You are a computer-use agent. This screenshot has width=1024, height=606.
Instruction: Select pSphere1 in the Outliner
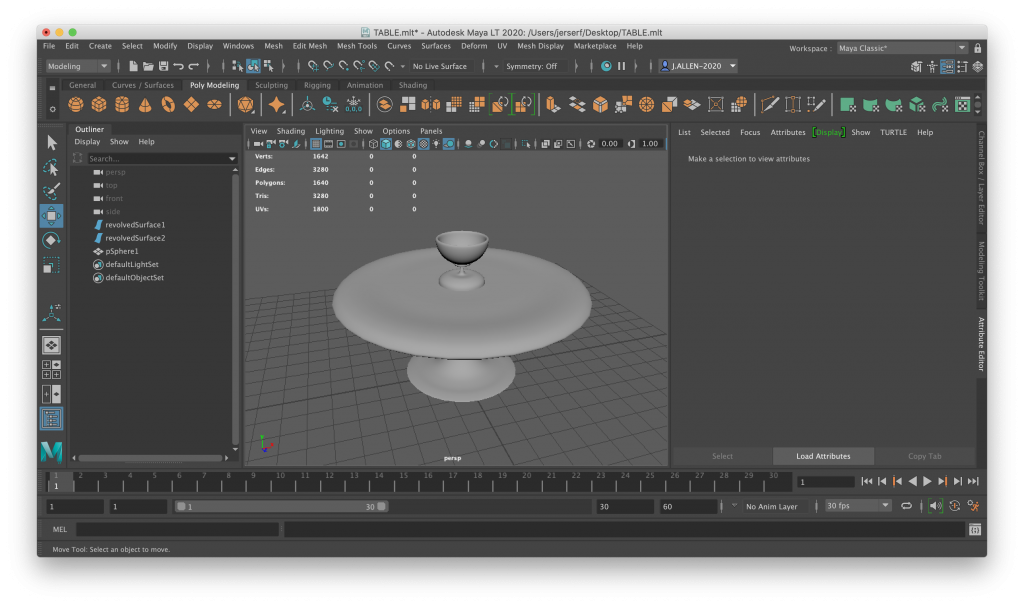122,251
